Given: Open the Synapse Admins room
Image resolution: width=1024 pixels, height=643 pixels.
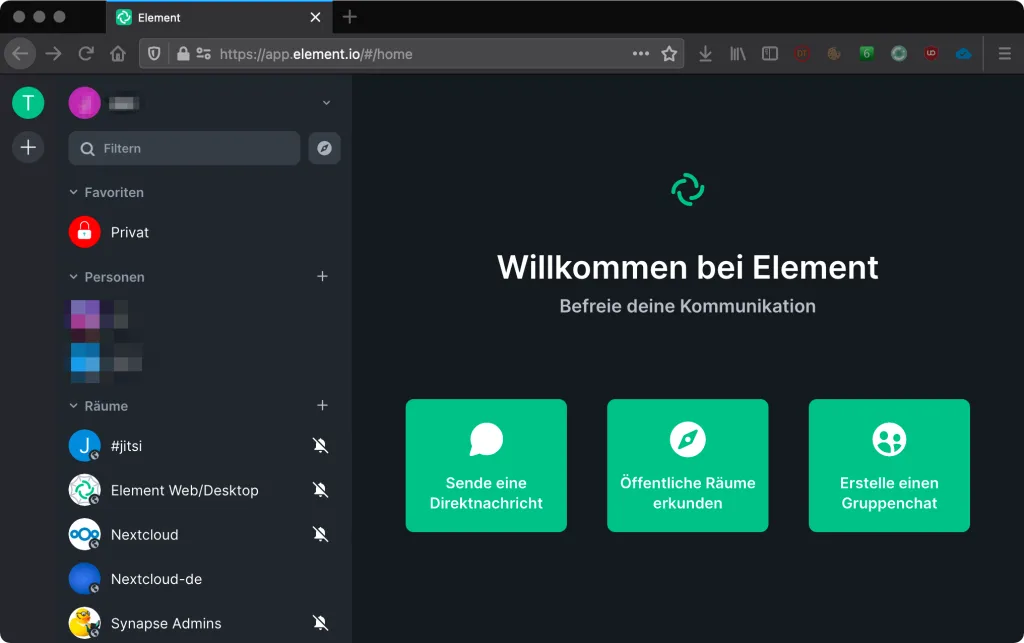Looking at the screenshot, I should [x=202, y=623].
